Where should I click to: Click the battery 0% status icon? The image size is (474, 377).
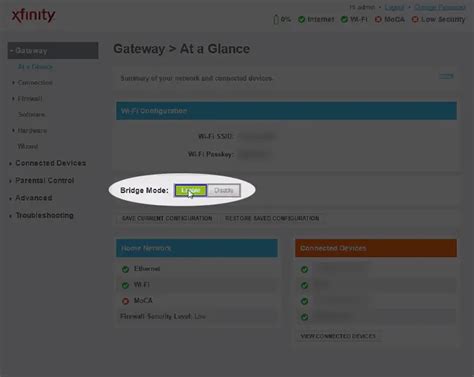tap(276, 19)
